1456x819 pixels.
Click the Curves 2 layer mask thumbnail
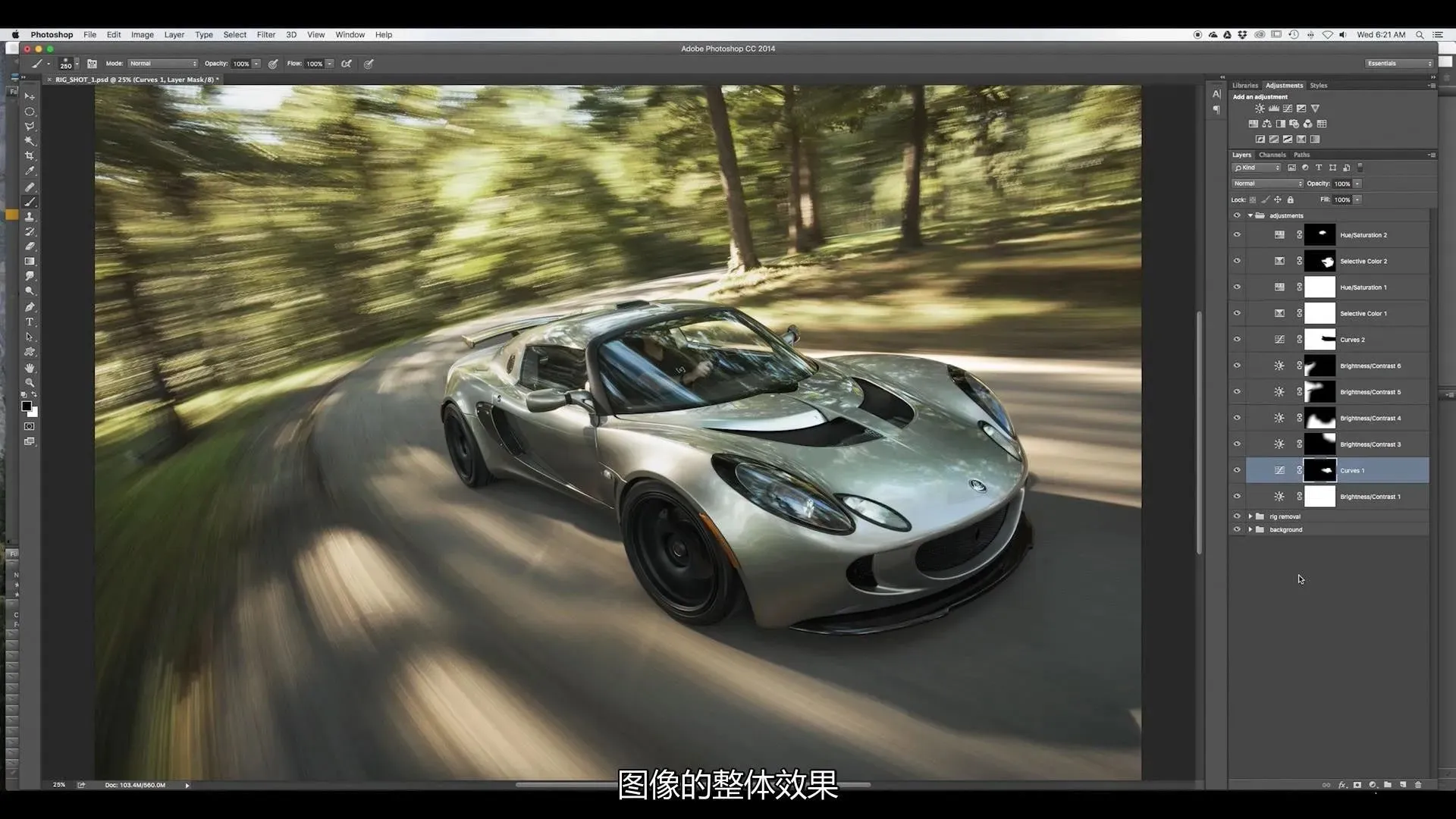click(1319, 340)
